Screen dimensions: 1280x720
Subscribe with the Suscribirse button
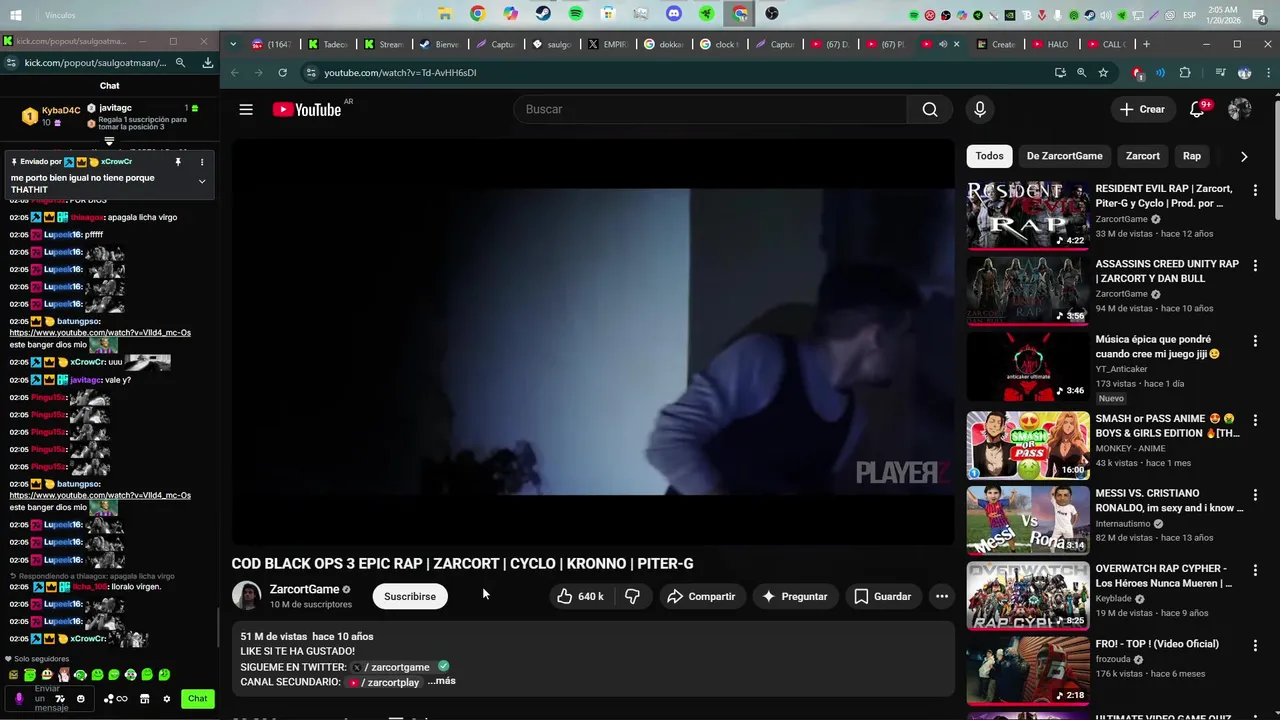coord(410,596)
